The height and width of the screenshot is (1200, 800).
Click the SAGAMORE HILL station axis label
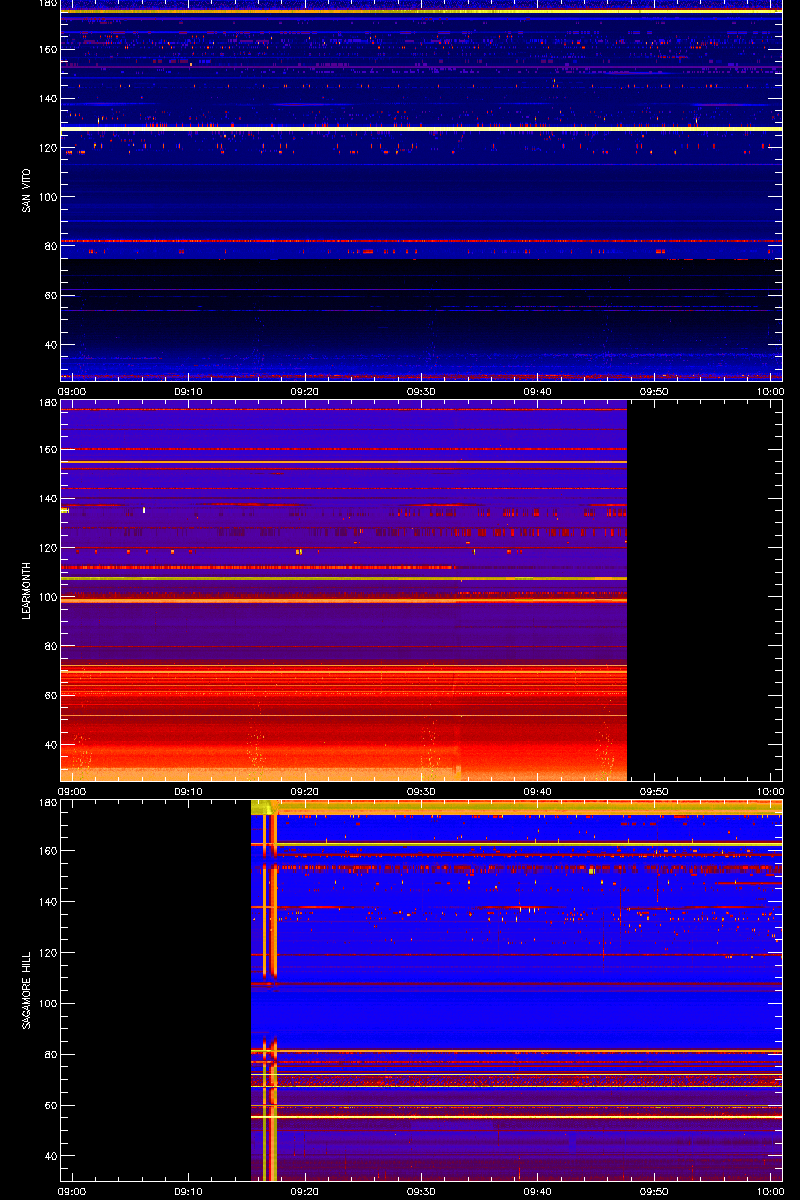pyautogui.click(x=26, y=989)
